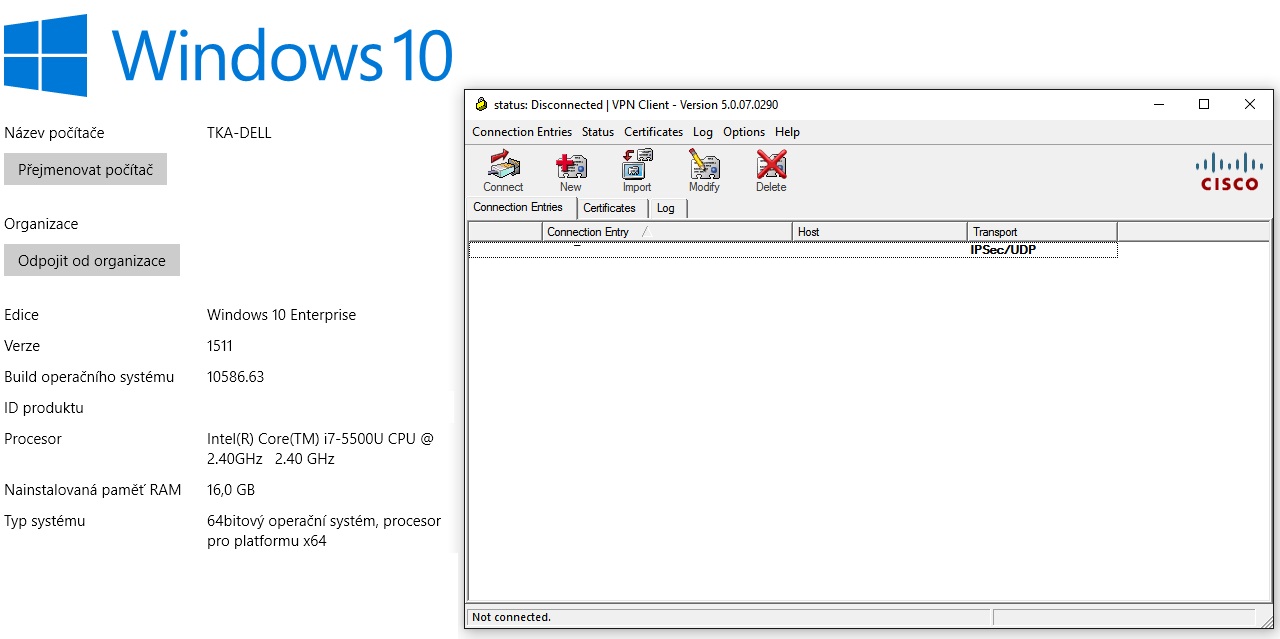The height and width of the screenshot is (639, 1280).
Task: Click the OS build value 10586.63
Action: click(236, 377)
